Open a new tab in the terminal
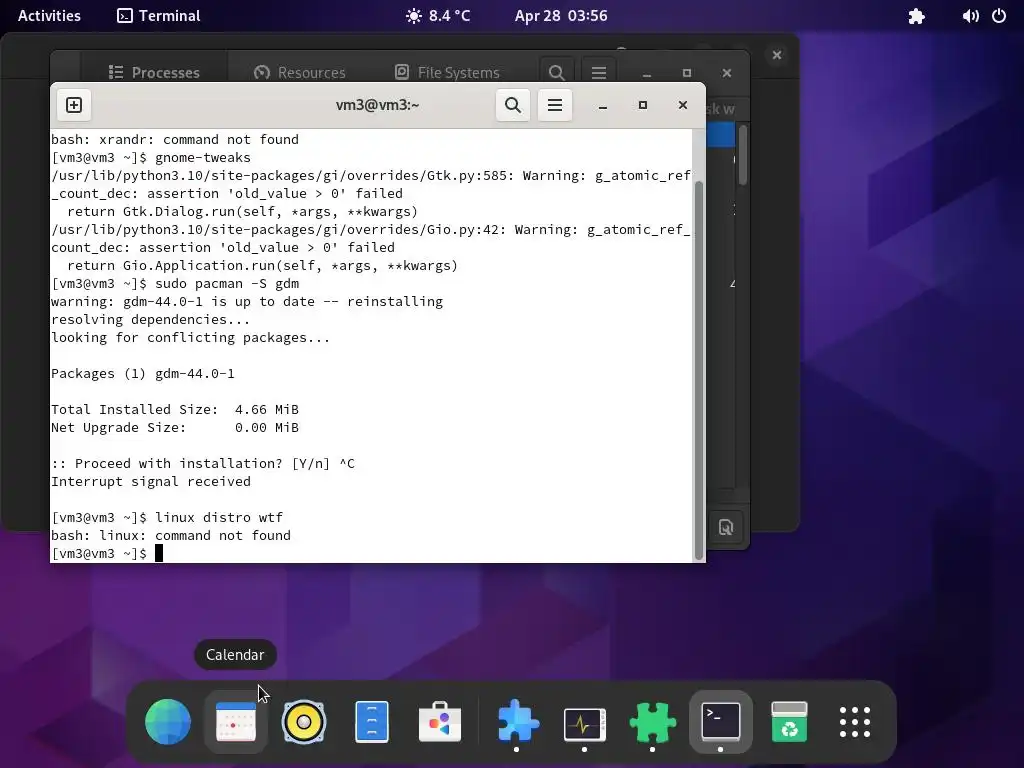This screenshot has height=768, width=1024. [x=74, y=105]
